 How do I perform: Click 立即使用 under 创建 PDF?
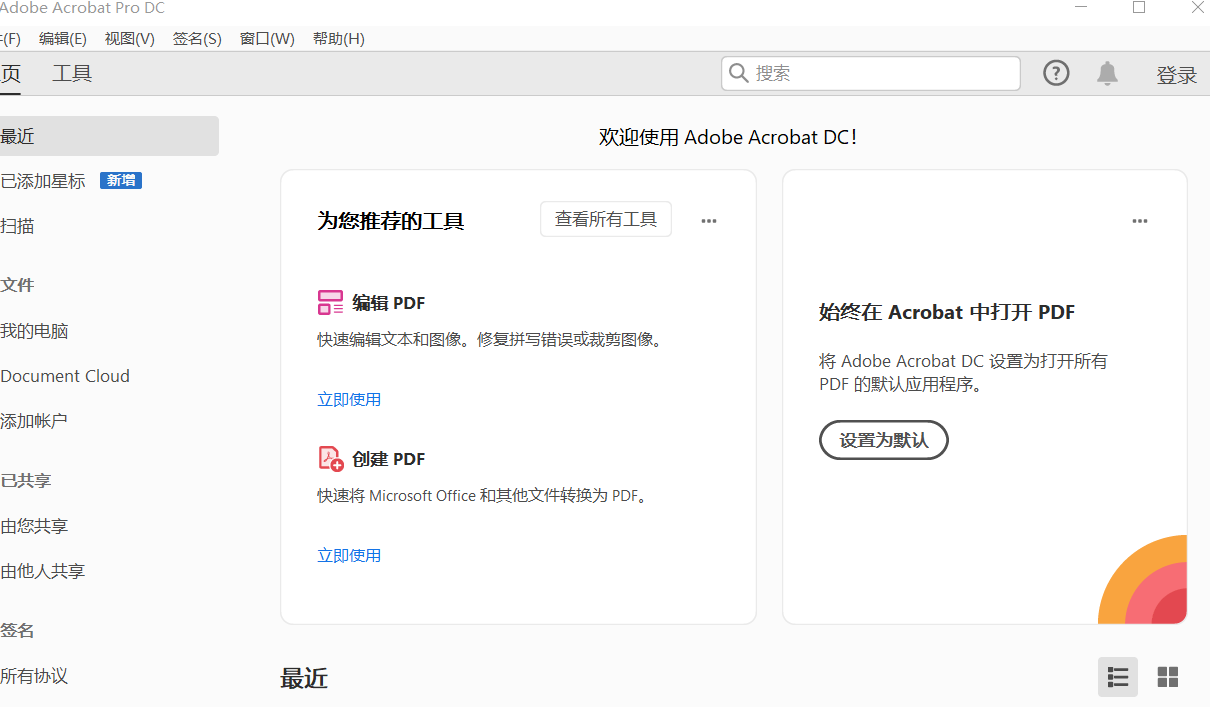[349, 556]
